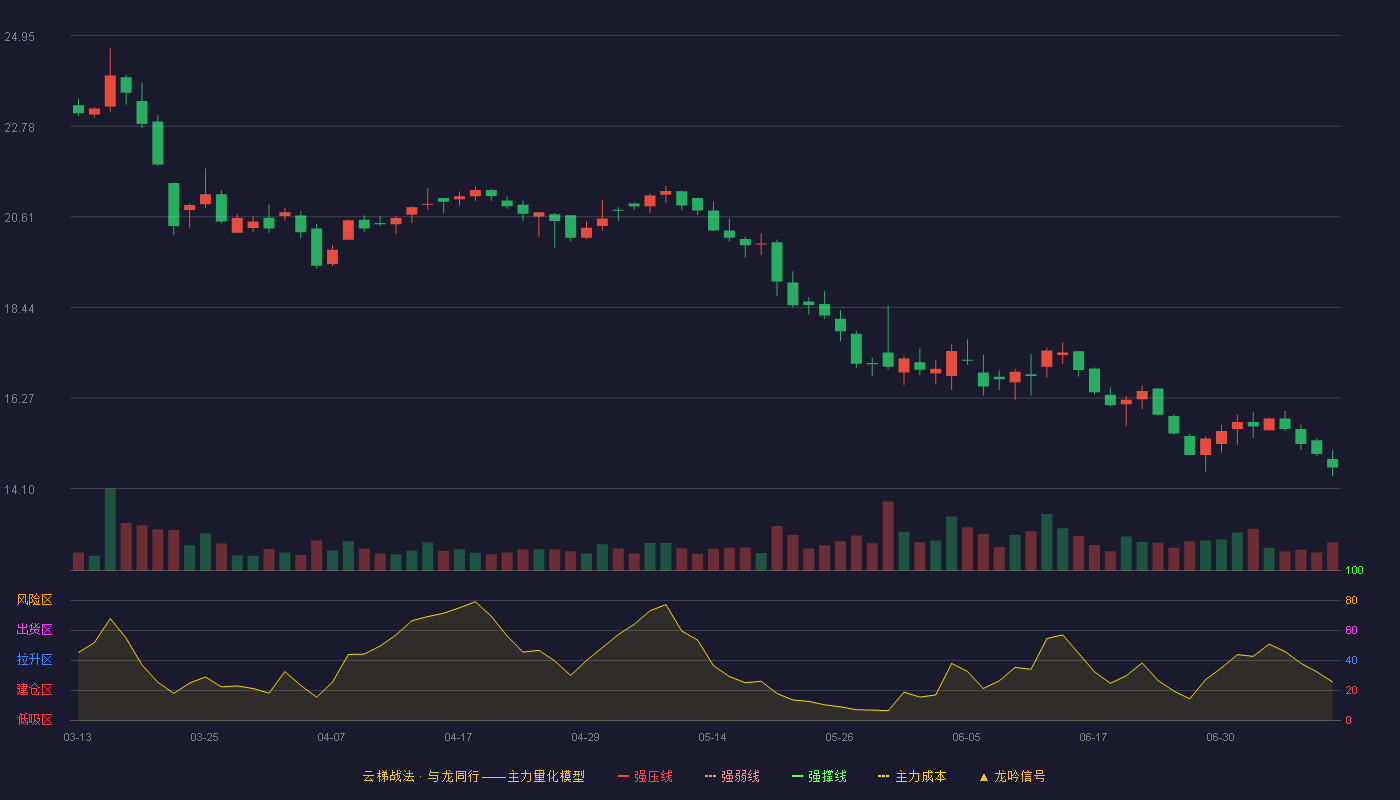Click the pink dashed icon before 强弱线
The height and width of the screenshot is (800, 1400).
tap(710, 776)
